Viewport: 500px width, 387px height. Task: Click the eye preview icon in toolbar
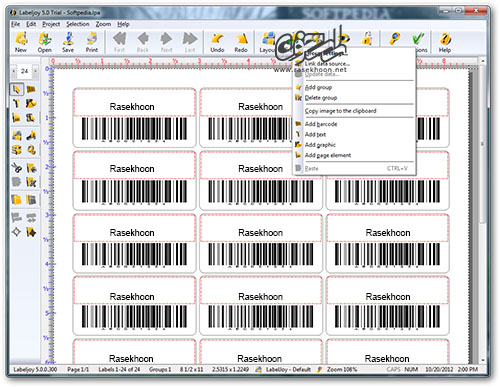pos(343,39)
